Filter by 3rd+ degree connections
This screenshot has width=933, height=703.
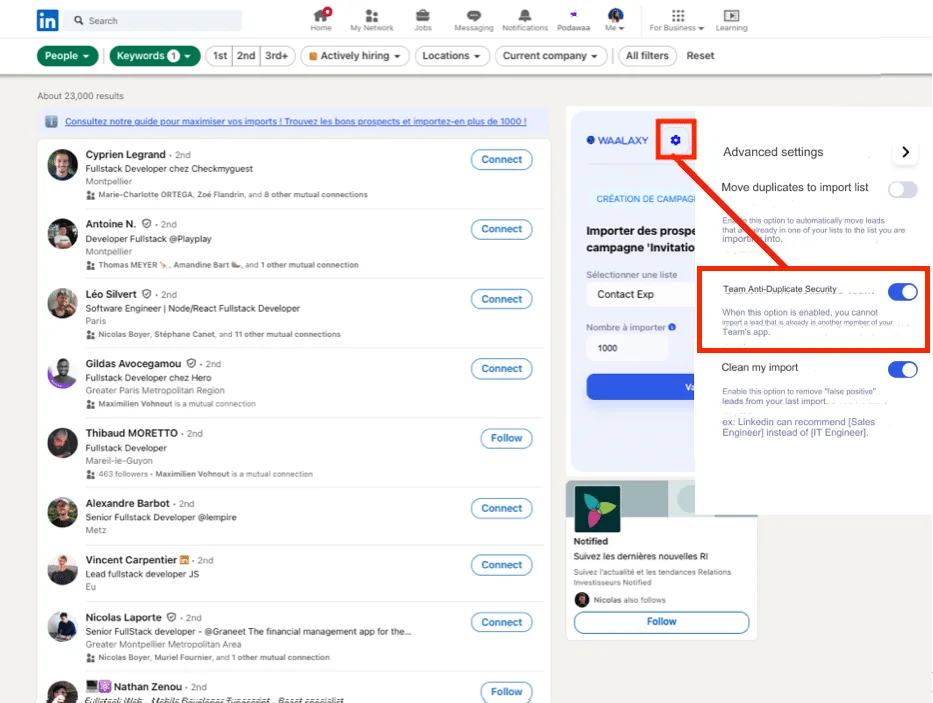[x=277, y=55]
